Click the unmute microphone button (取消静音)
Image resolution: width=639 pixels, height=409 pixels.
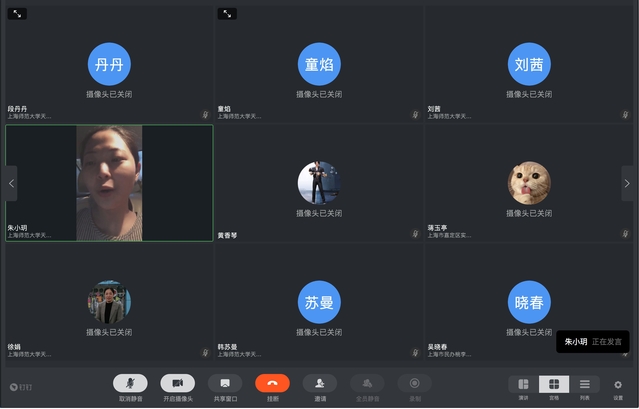click(130, 383)
